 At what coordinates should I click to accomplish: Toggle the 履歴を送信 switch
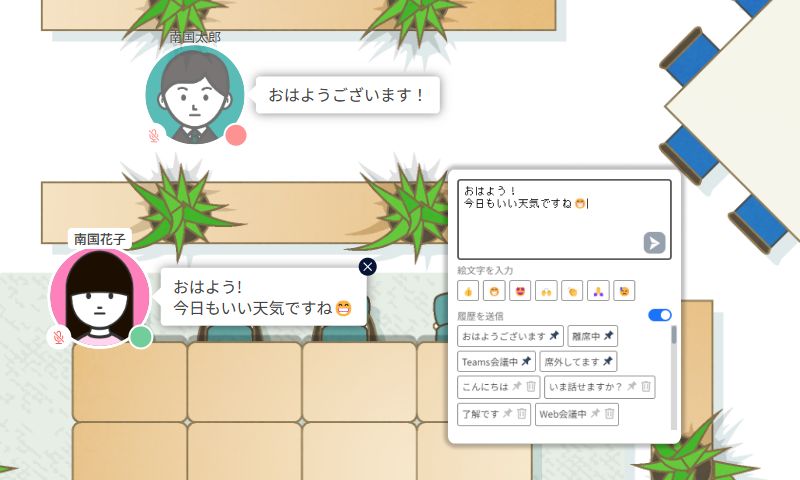660,315
